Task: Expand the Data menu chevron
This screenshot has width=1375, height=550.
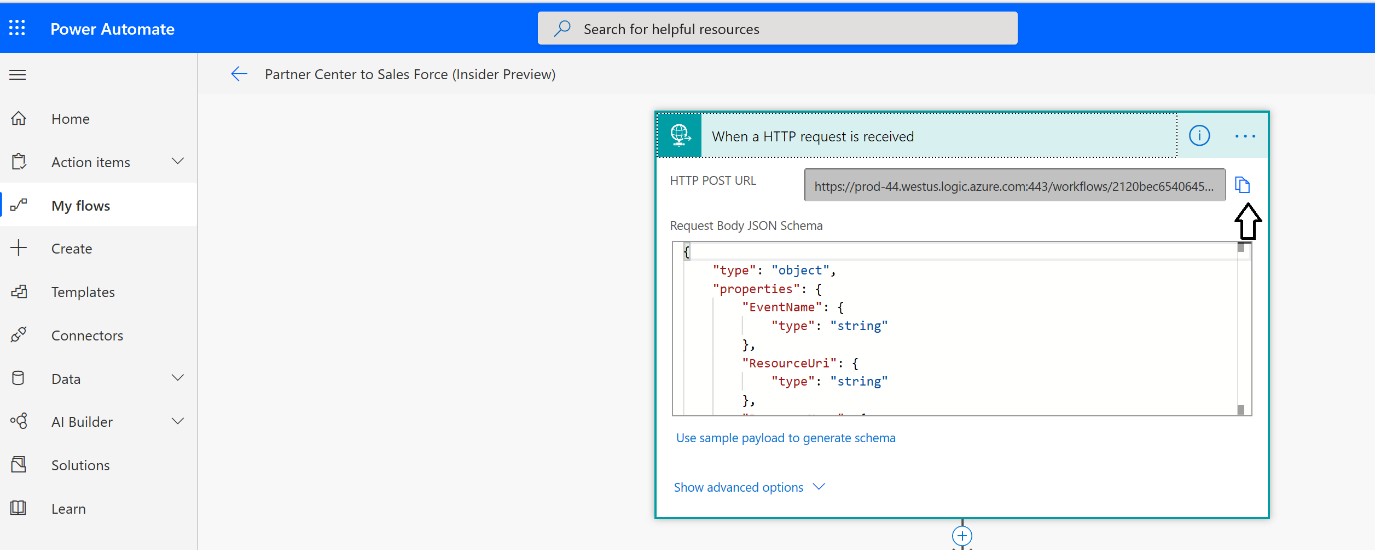Action: [x=178, y=378]
